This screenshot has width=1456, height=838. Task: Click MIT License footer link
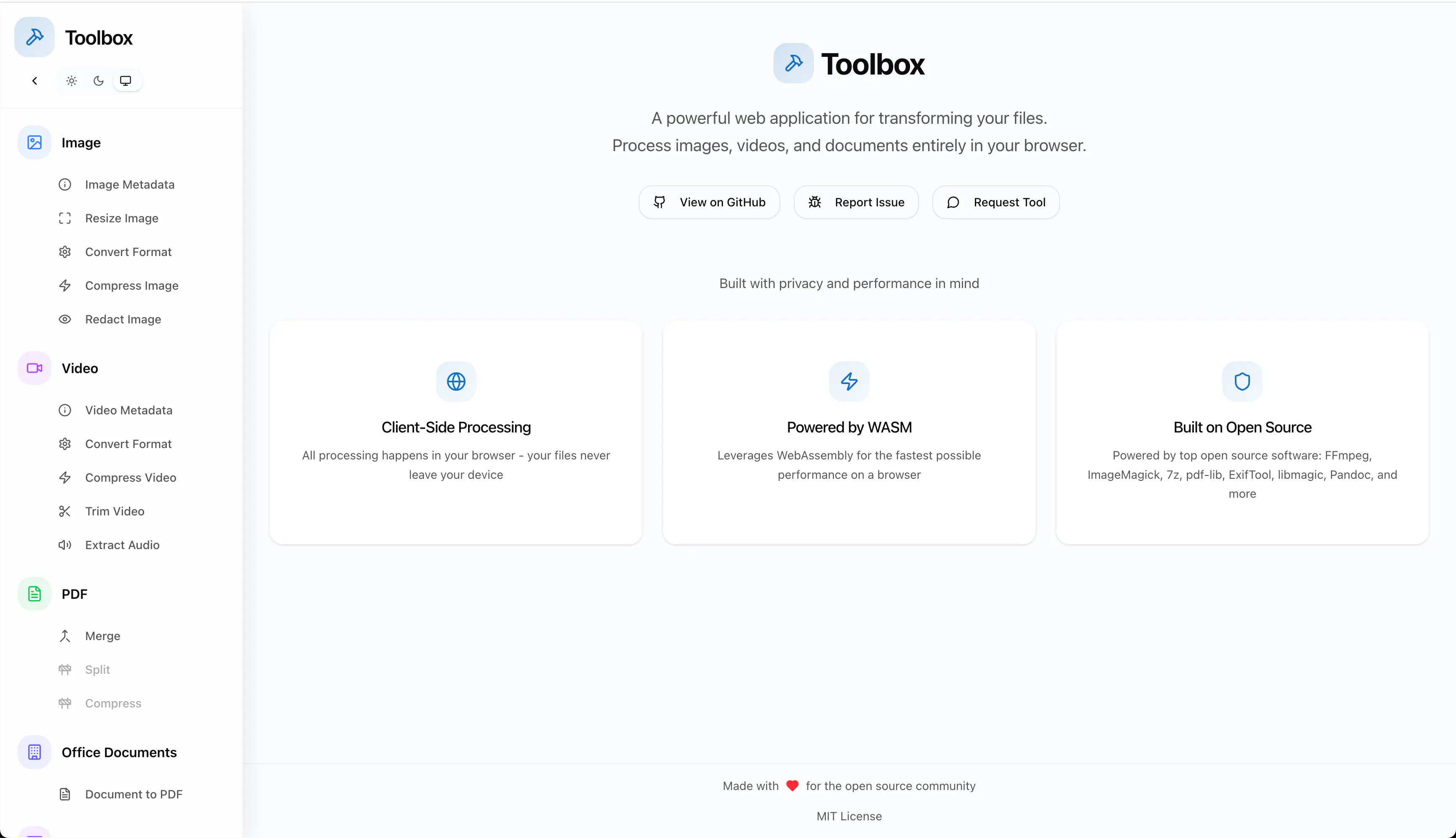click(849, 816)
